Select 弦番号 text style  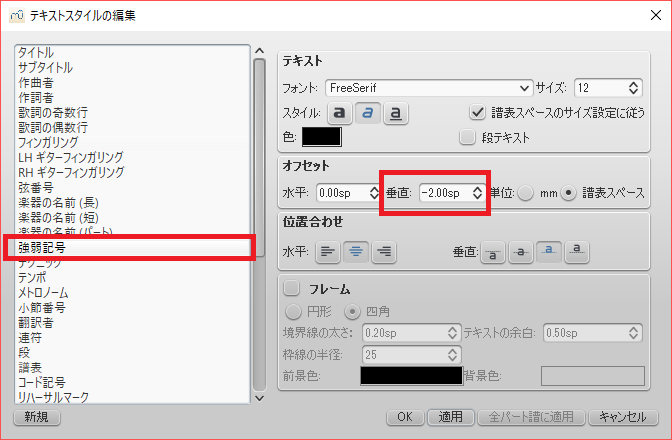(132, 187)
